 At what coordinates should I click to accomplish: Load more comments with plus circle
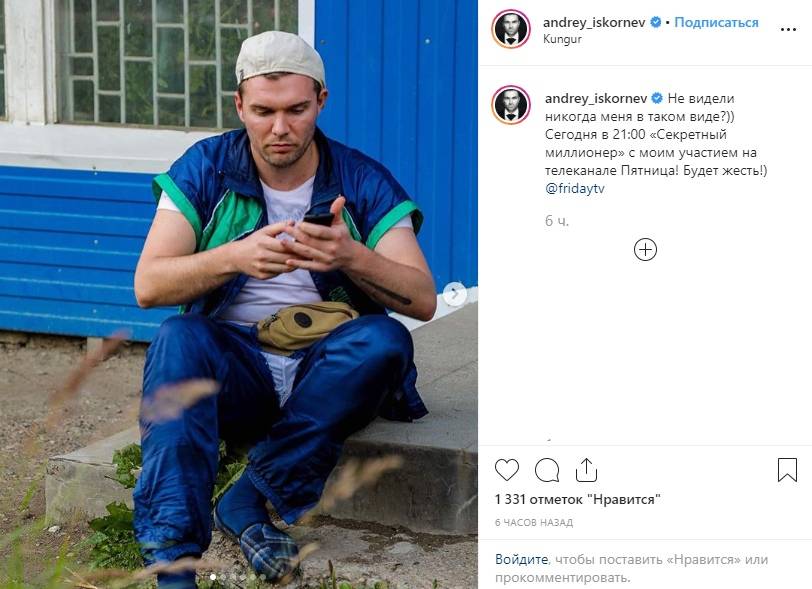pos(645,250)
